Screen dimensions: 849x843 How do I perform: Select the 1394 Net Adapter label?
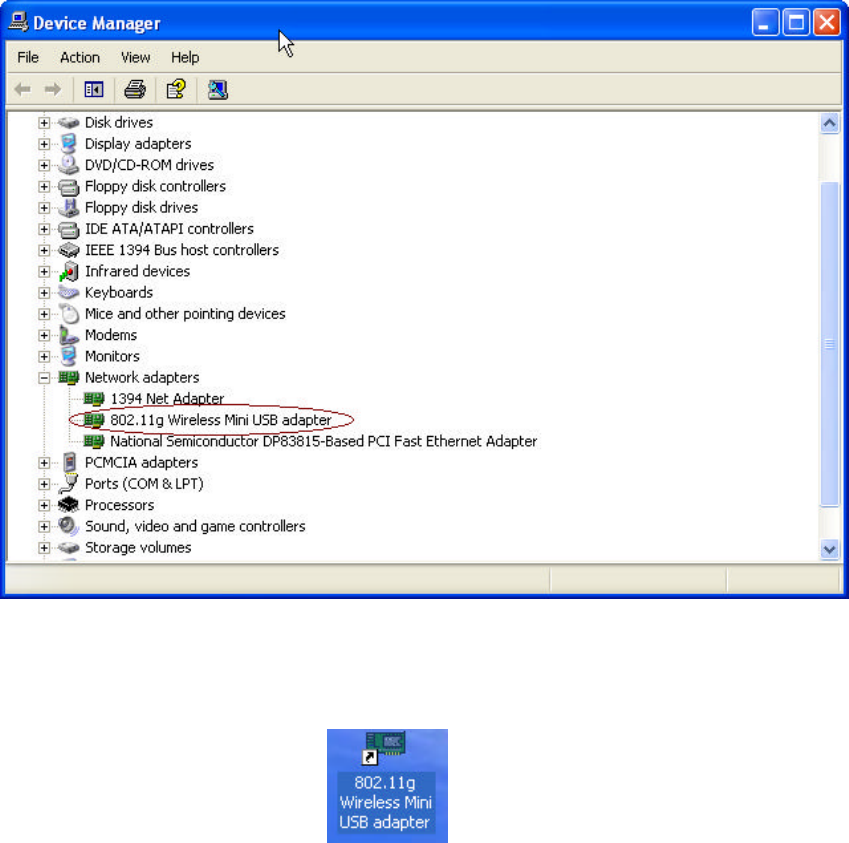tap(167, 399)
